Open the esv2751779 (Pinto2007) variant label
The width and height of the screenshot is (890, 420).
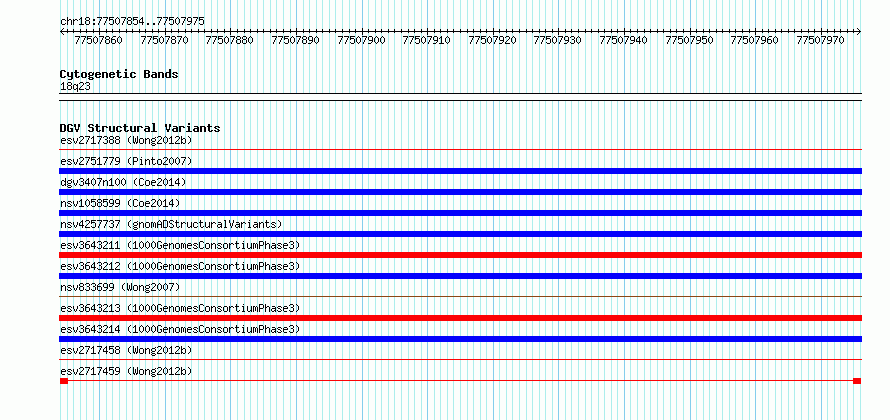tap(126, 161)
